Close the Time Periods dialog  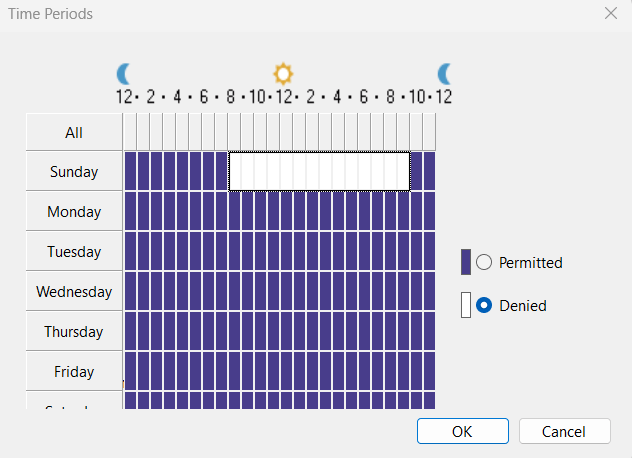click(x=611, y=14)
